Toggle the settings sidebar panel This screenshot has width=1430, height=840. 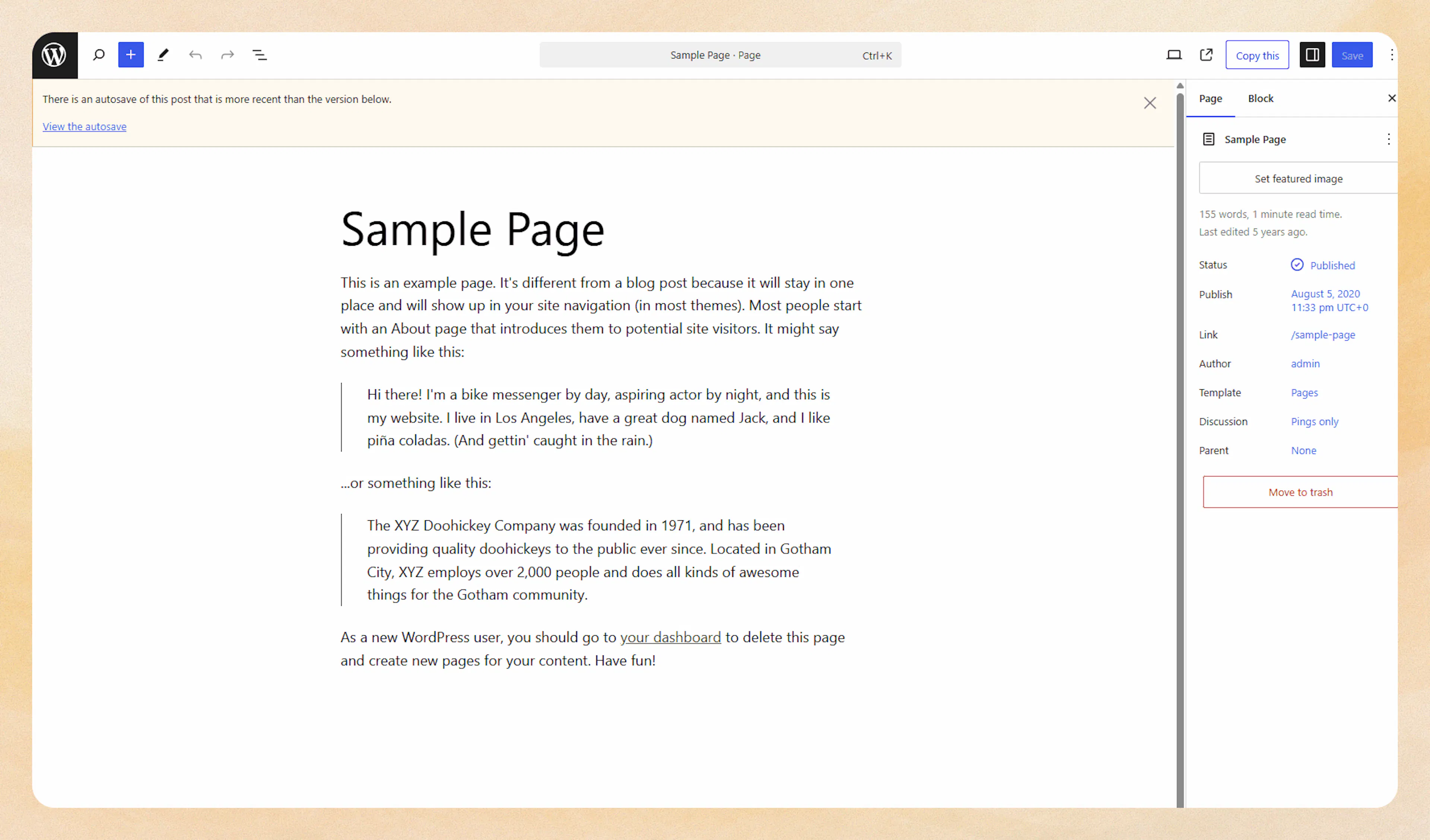pos(1312,54)
